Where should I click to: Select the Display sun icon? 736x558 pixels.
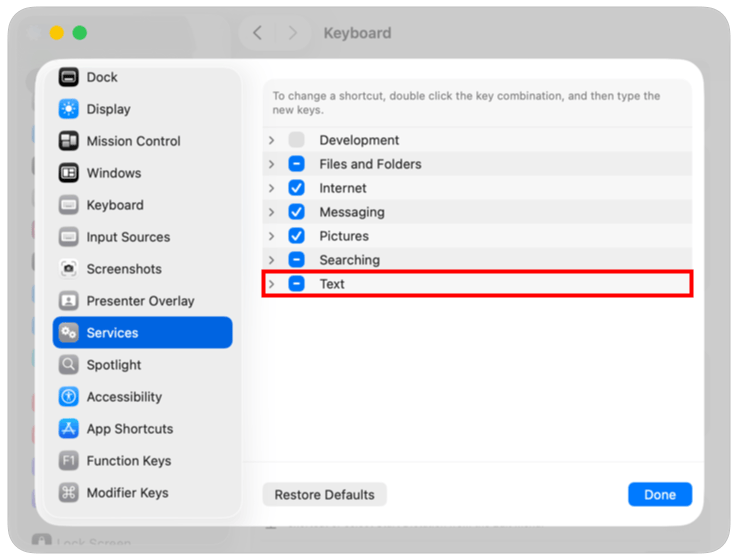click(x=68, y=109)
